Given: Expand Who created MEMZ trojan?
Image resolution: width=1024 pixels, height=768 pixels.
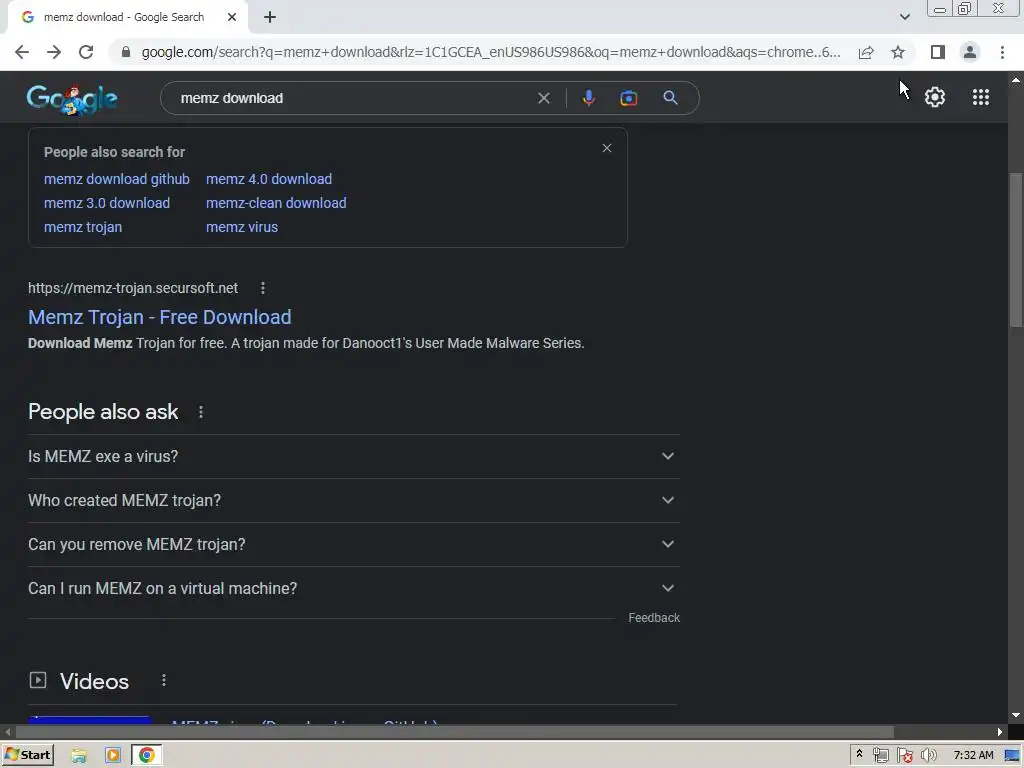Looking at the screenshot, I should [x=354, y=500].
